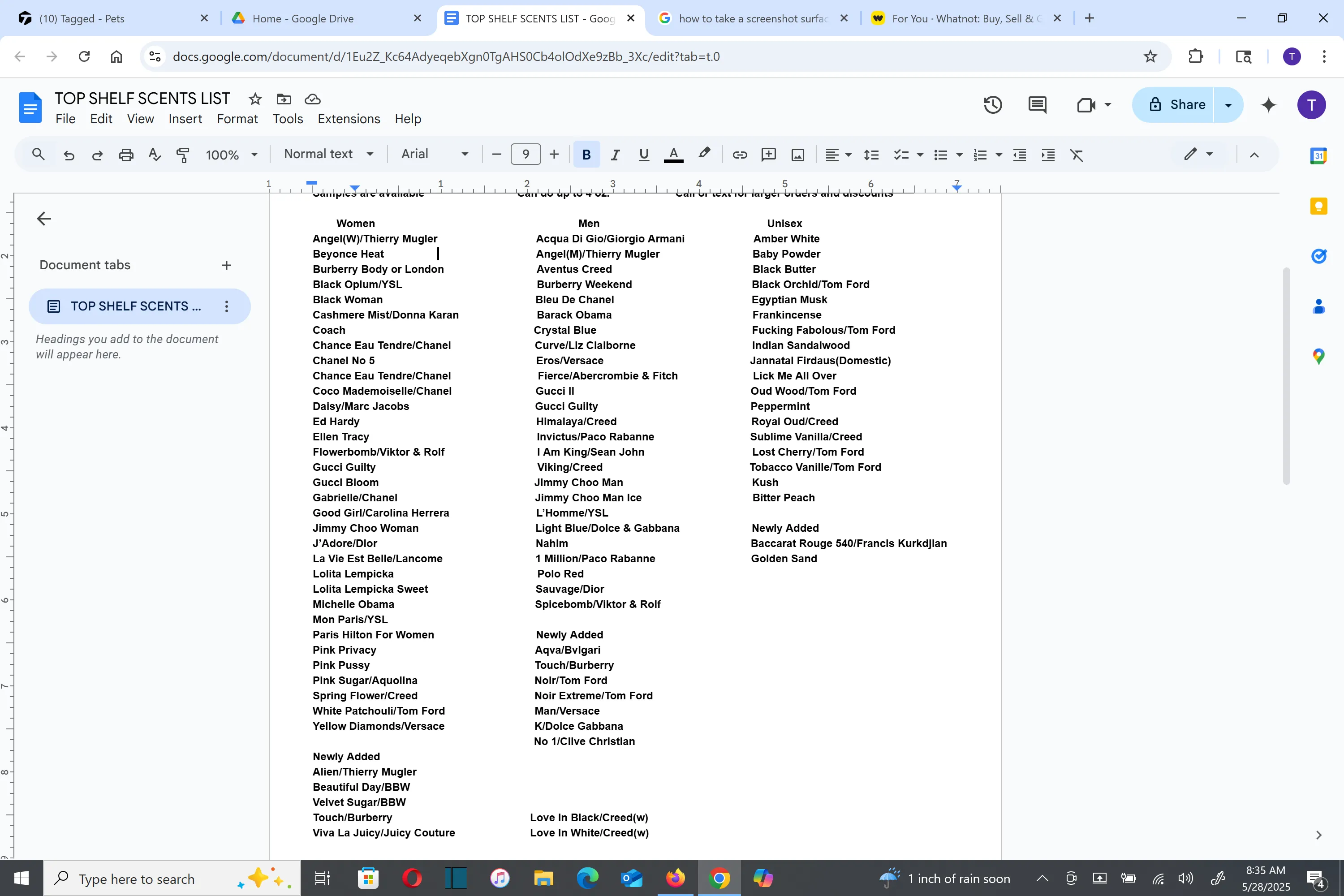View the cloud save status
The width and height of the screenshot is (1344, 896).
click(313, 99)
